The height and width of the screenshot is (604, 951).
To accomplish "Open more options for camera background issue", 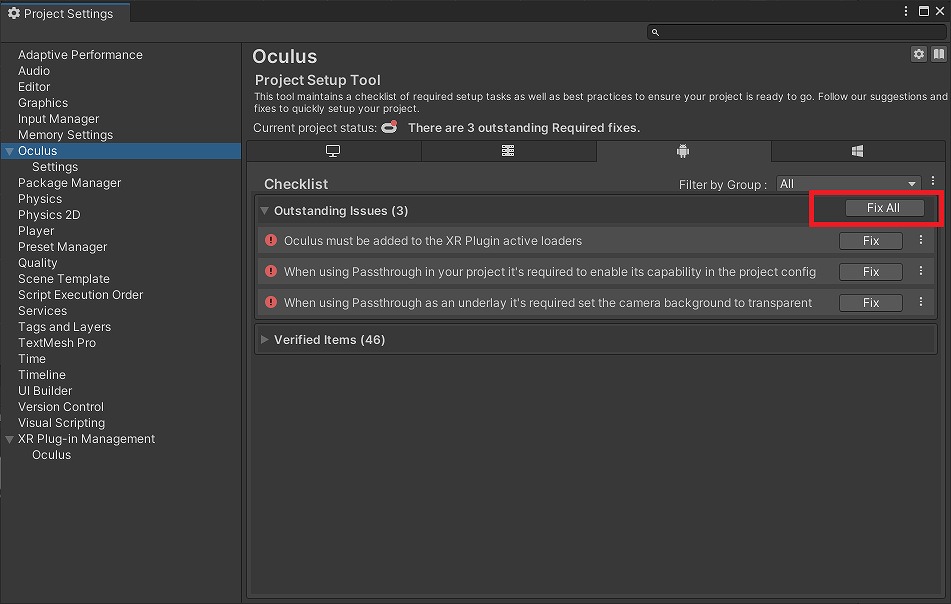I will tap(921, 302).
